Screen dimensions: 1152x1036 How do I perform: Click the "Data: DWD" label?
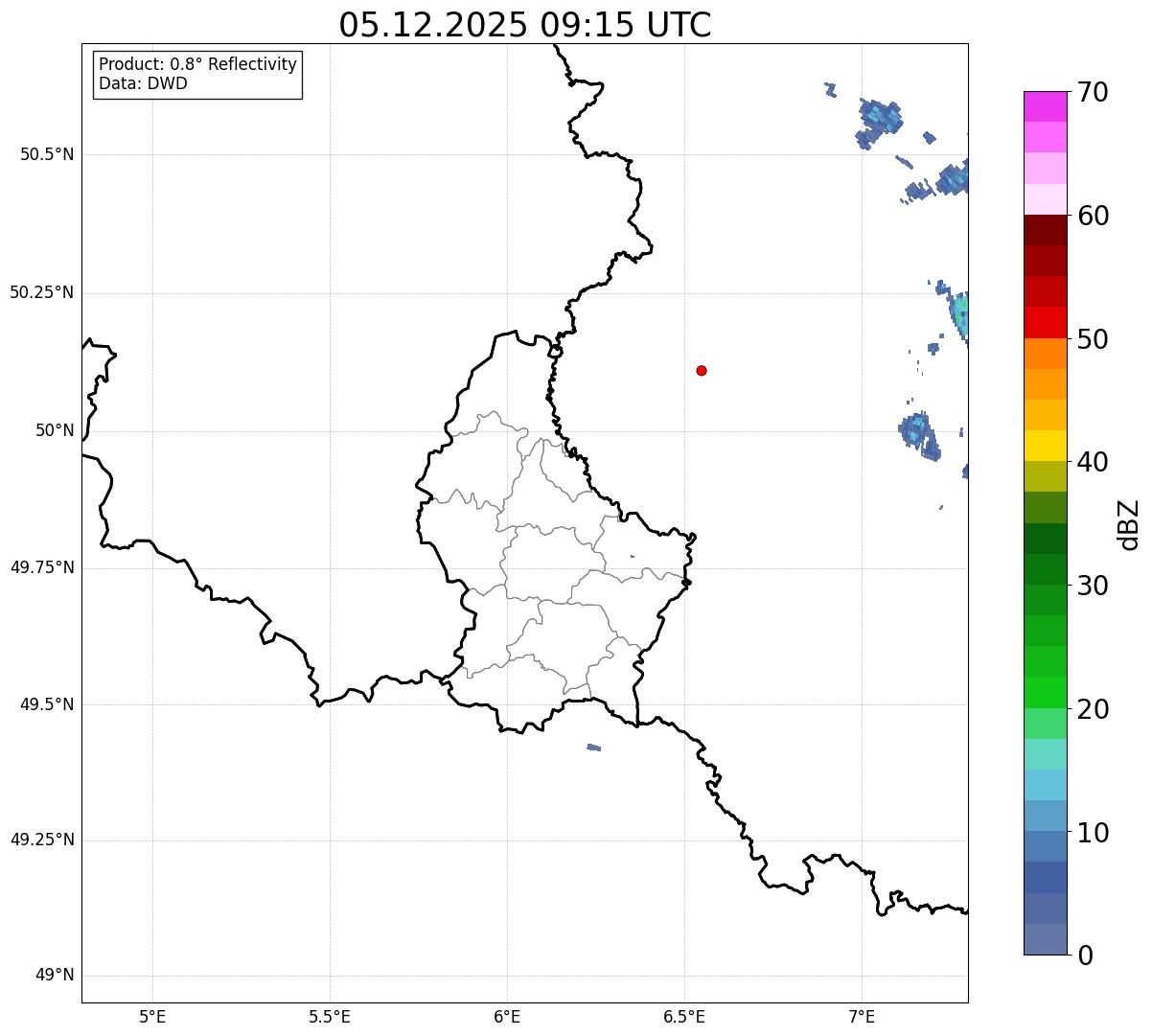143,83
